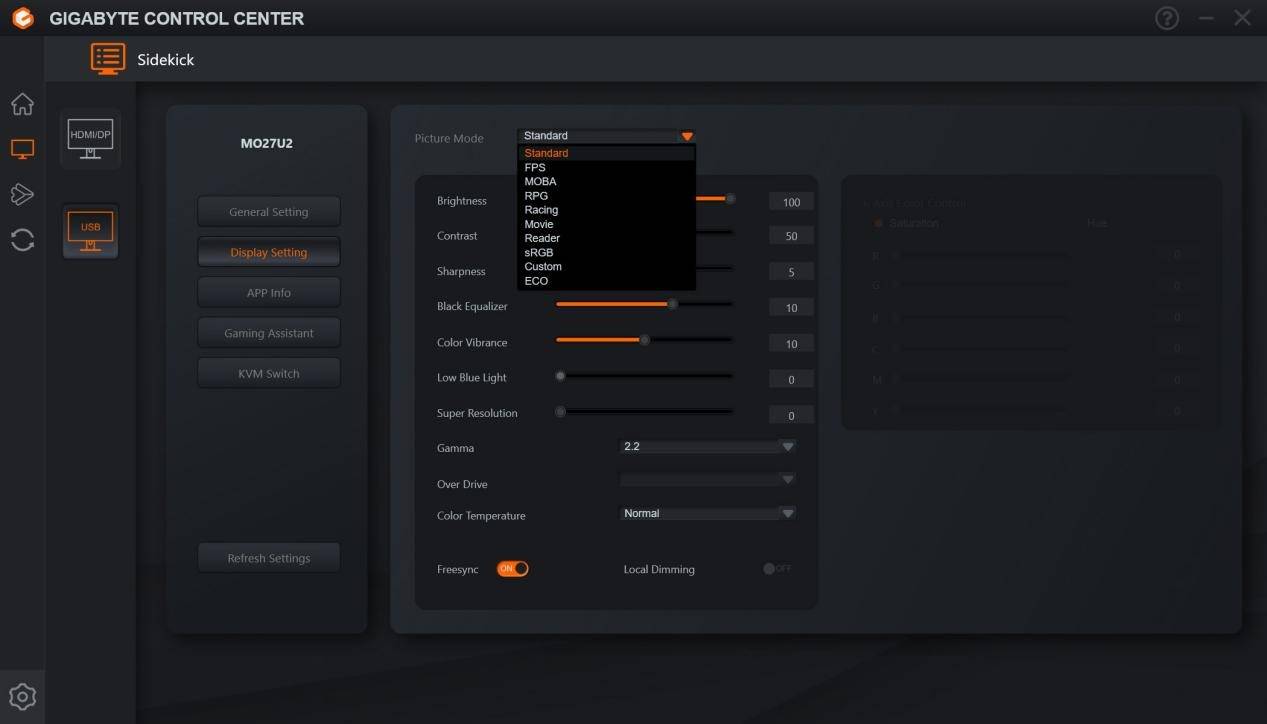Image resolution: width=1267 pixels, height=724 pixels.
Task: Enable the Local Dimming toggle
Action: pyautogui.click(x=776, y=569)
